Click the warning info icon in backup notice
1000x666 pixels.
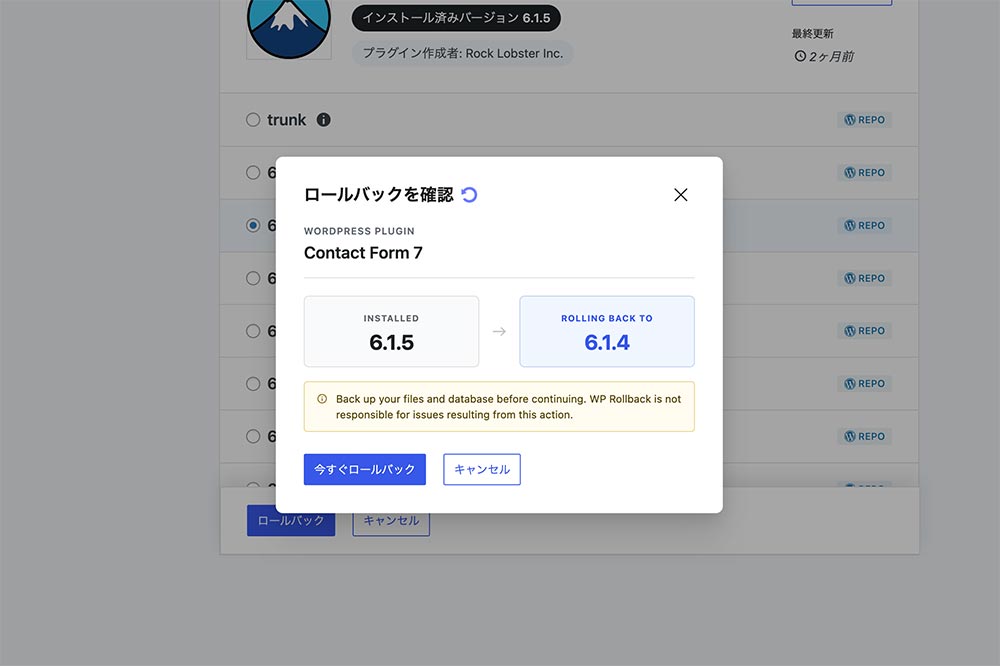(322, 399)
